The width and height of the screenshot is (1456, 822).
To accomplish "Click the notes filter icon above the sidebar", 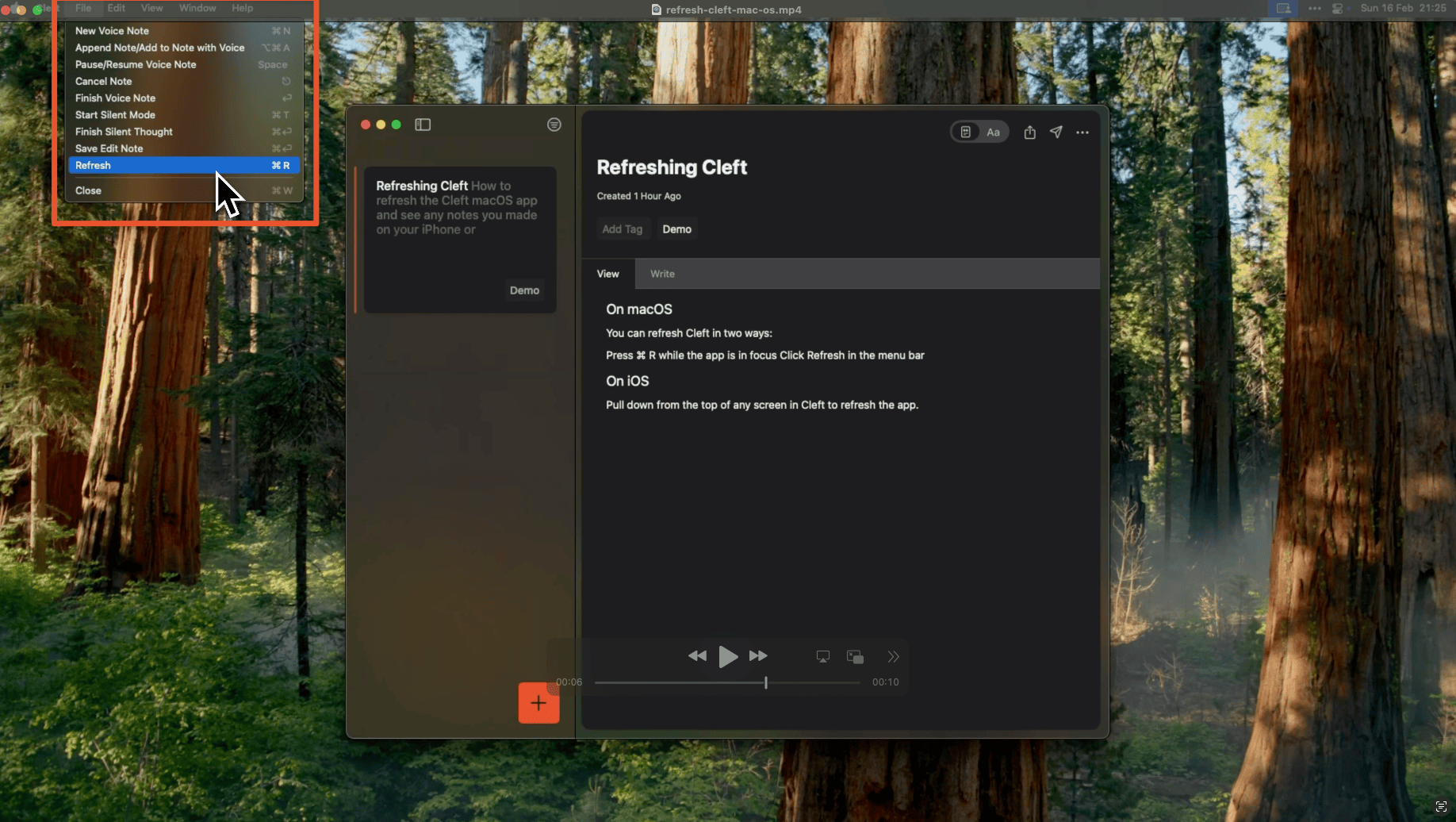I will coord(554,125).
